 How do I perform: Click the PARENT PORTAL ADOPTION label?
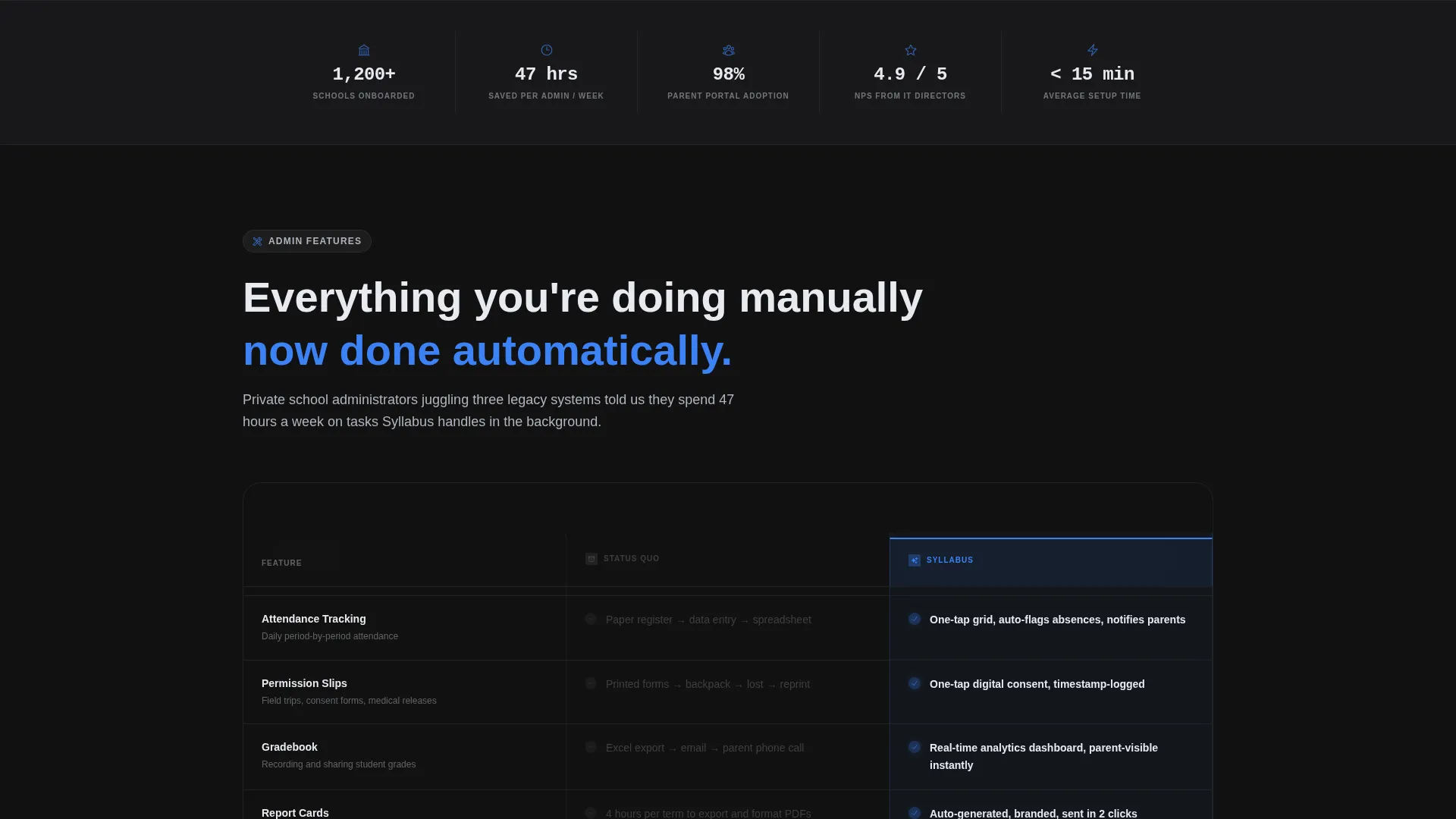click(x=728, y=96)
